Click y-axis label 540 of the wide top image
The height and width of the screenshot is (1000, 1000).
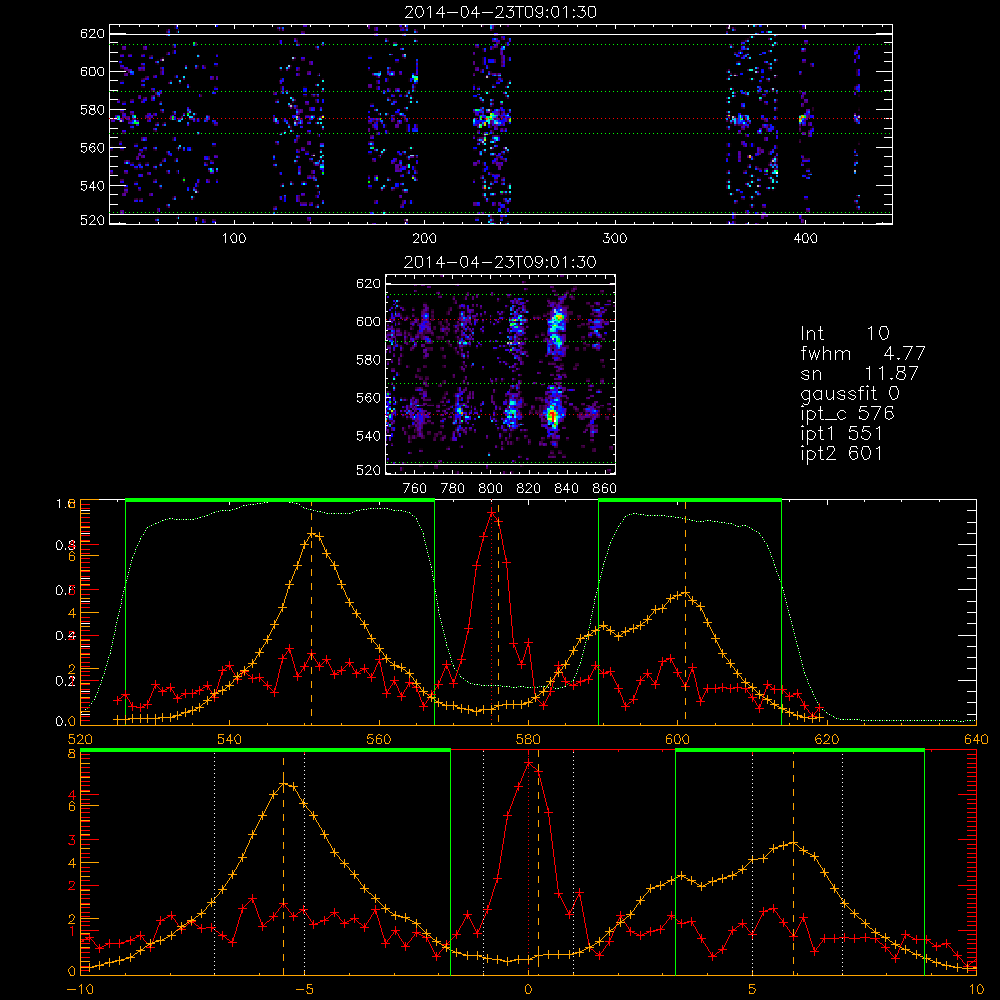click(92, 186)
